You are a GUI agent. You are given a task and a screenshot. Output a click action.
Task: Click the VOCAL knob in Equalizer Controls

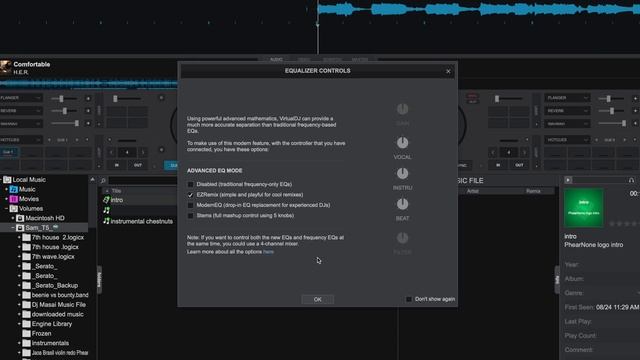coord(402,143)
